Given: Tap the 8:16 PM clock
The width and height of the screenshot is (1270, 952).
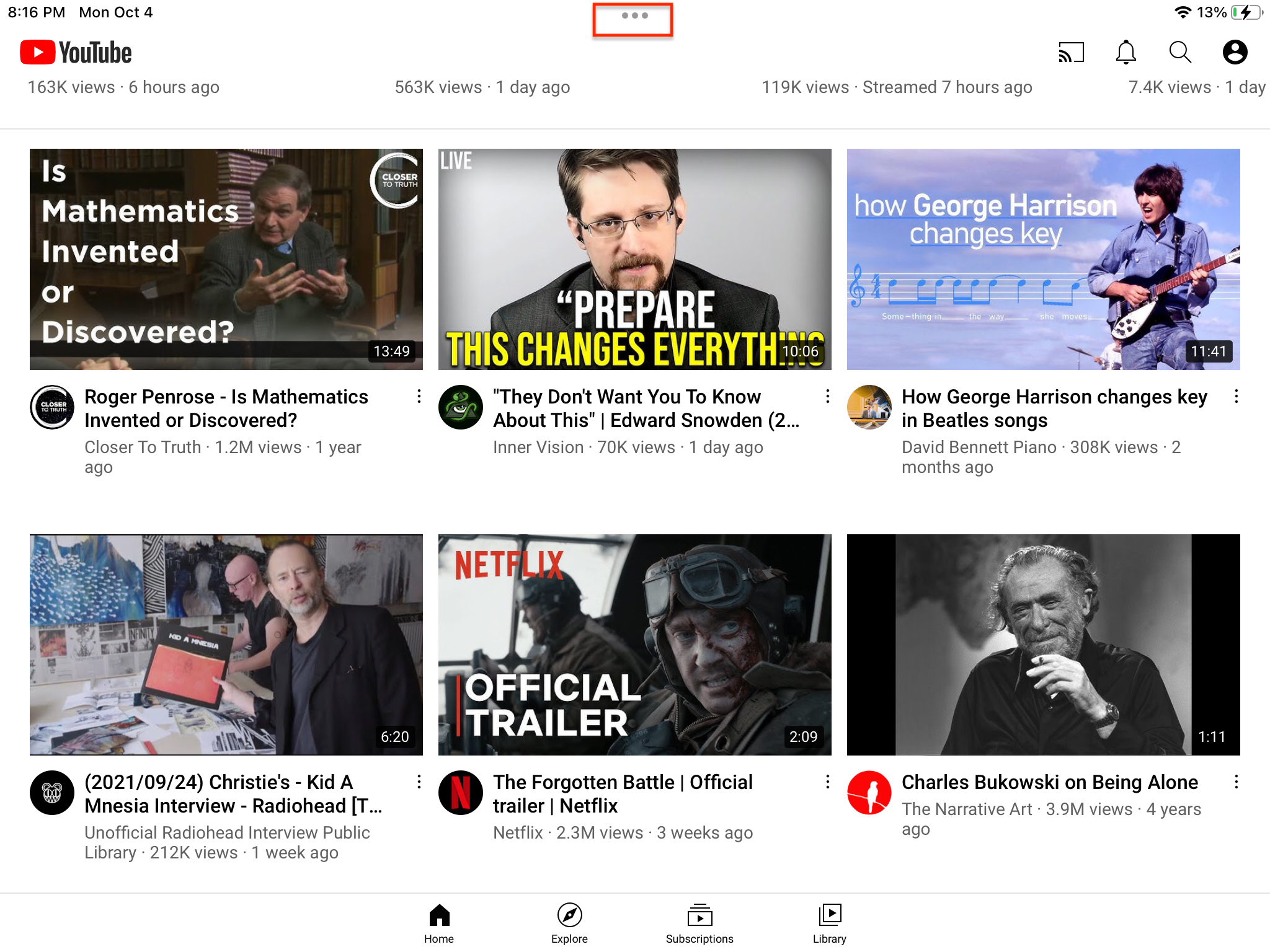Looking at the screenshot, I should [x=37, y=12].
